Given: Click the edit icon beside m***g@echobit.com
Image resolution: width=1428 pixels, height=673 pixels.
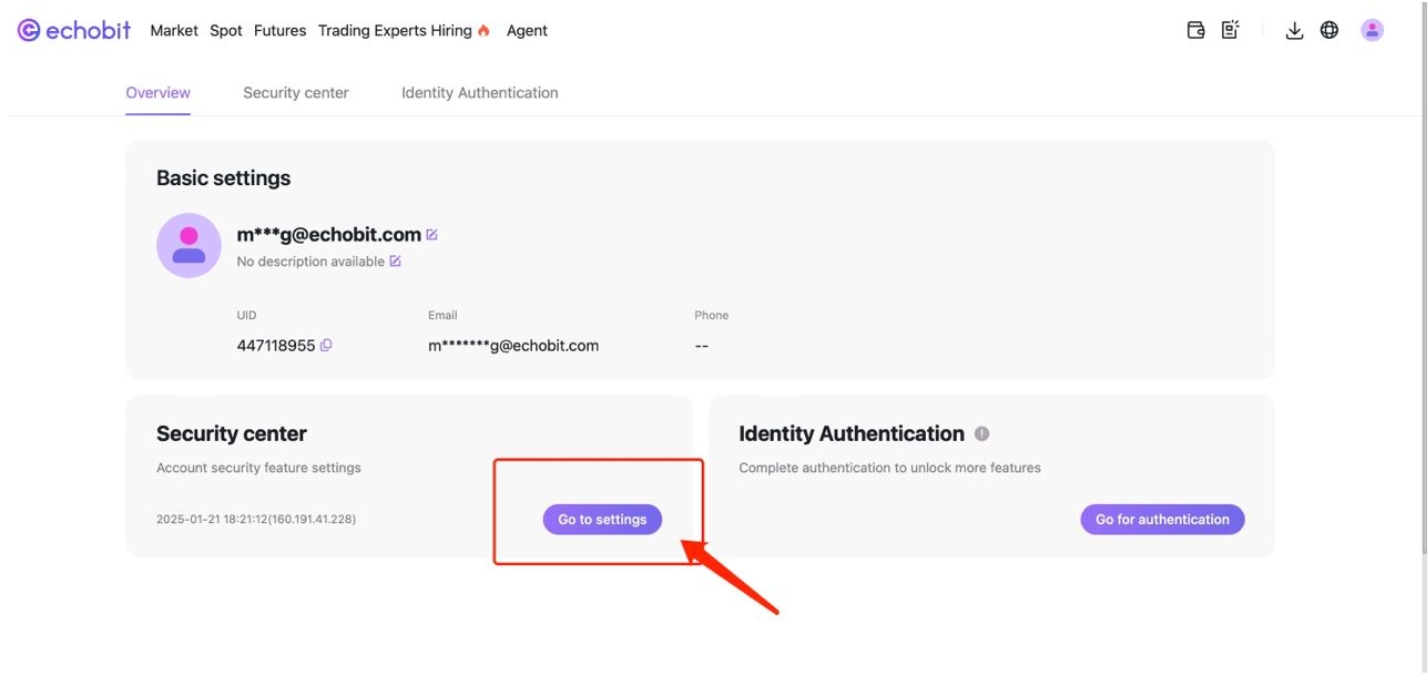Looking at the screenshot, I should tap(432, 235).
